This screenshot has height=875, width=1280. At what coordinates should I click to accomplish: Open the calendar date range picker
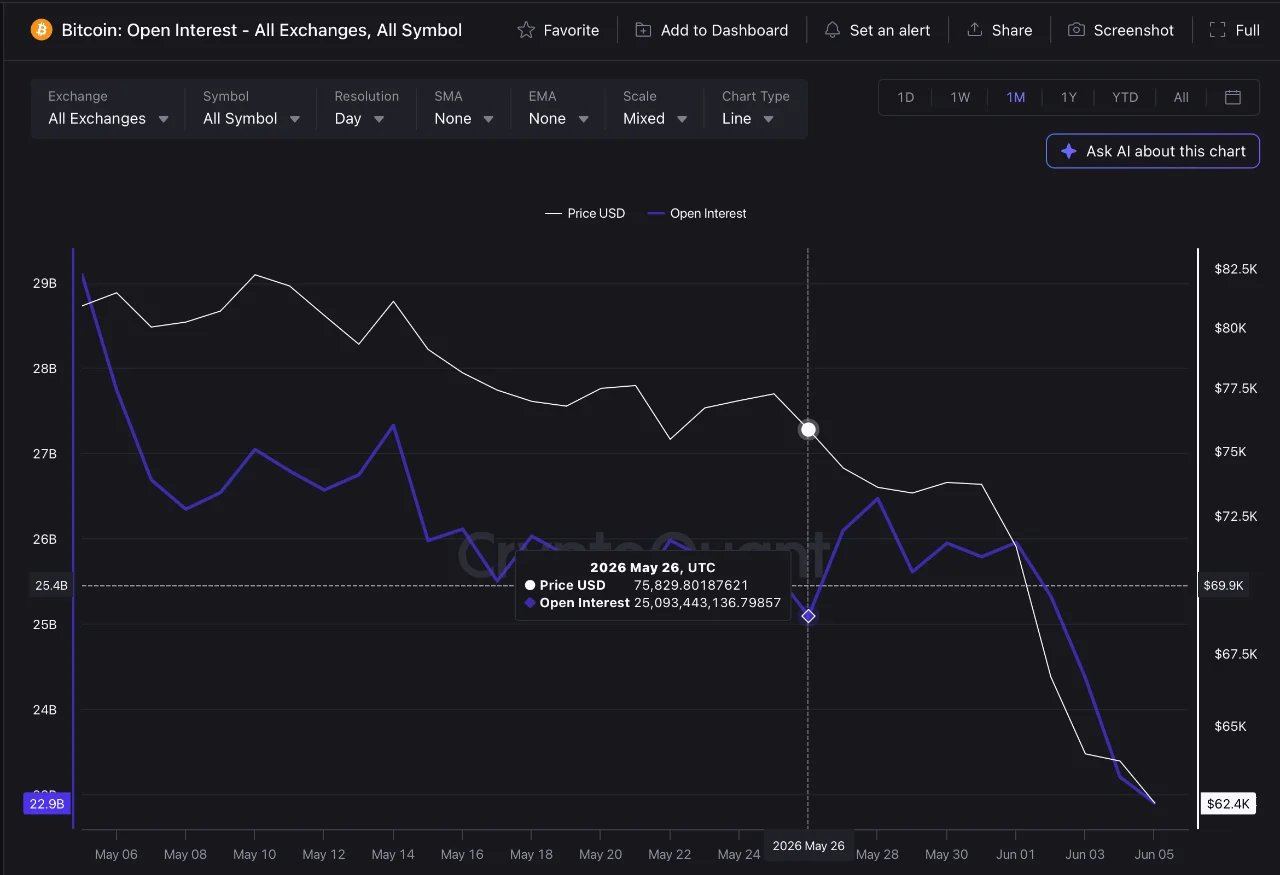1233,97
